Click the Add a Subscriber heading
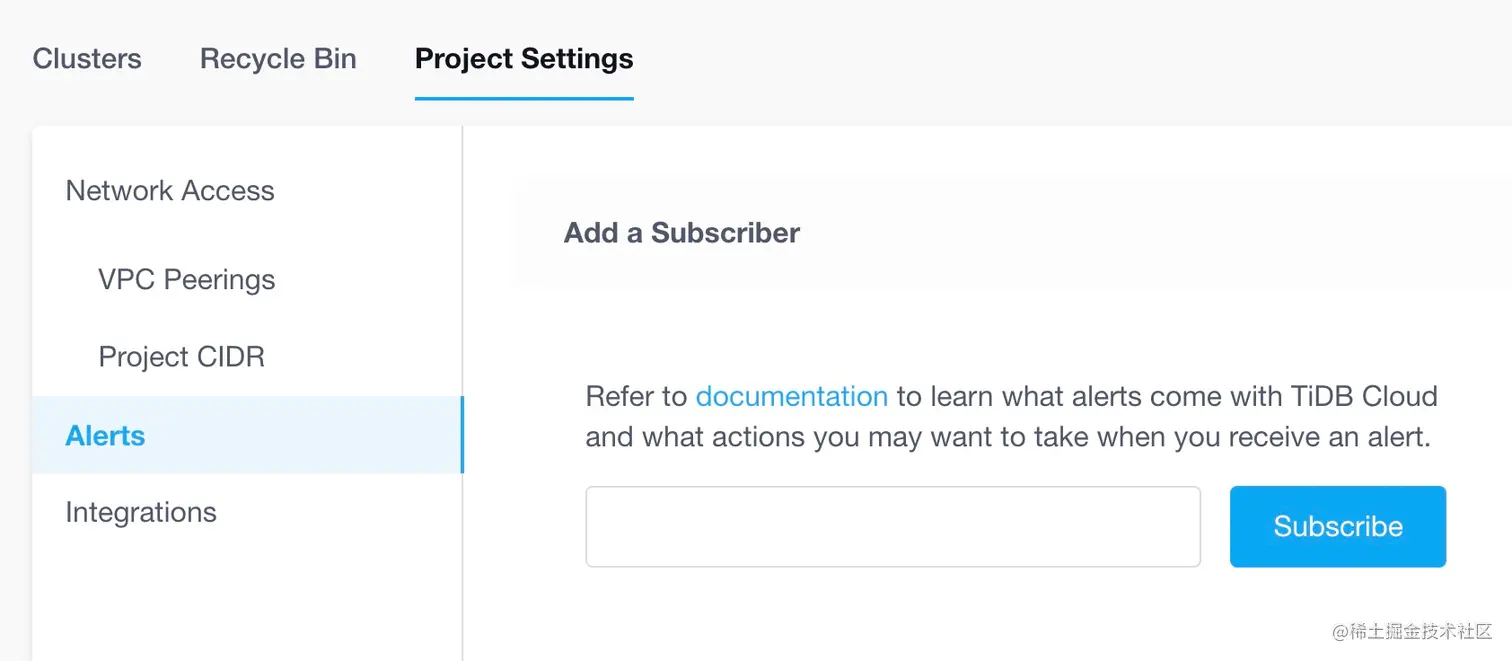Screen dimensions: 1512x661 pyautogui.click(x=682, y=233)
